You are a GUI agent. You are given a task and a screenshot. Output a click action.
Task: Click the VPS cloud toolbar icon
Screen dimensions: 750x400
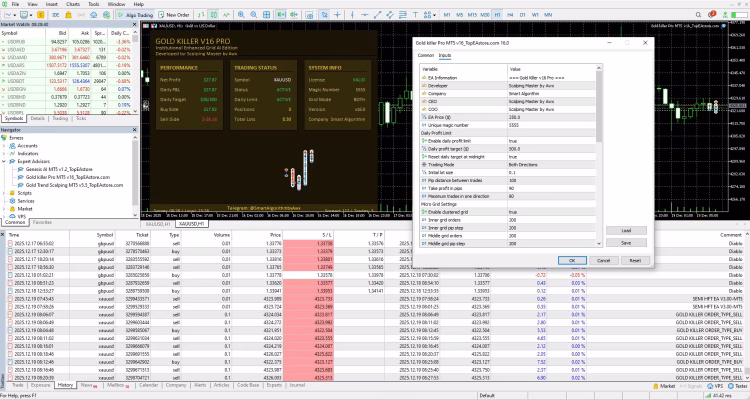point(94,15)
